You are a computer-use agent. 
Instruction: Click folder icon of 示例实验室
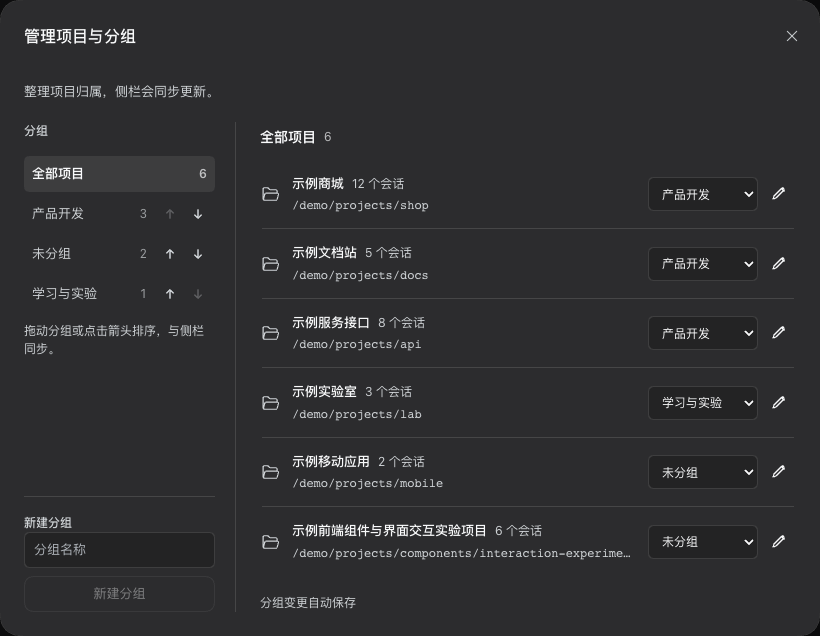[x=270, y=403]
